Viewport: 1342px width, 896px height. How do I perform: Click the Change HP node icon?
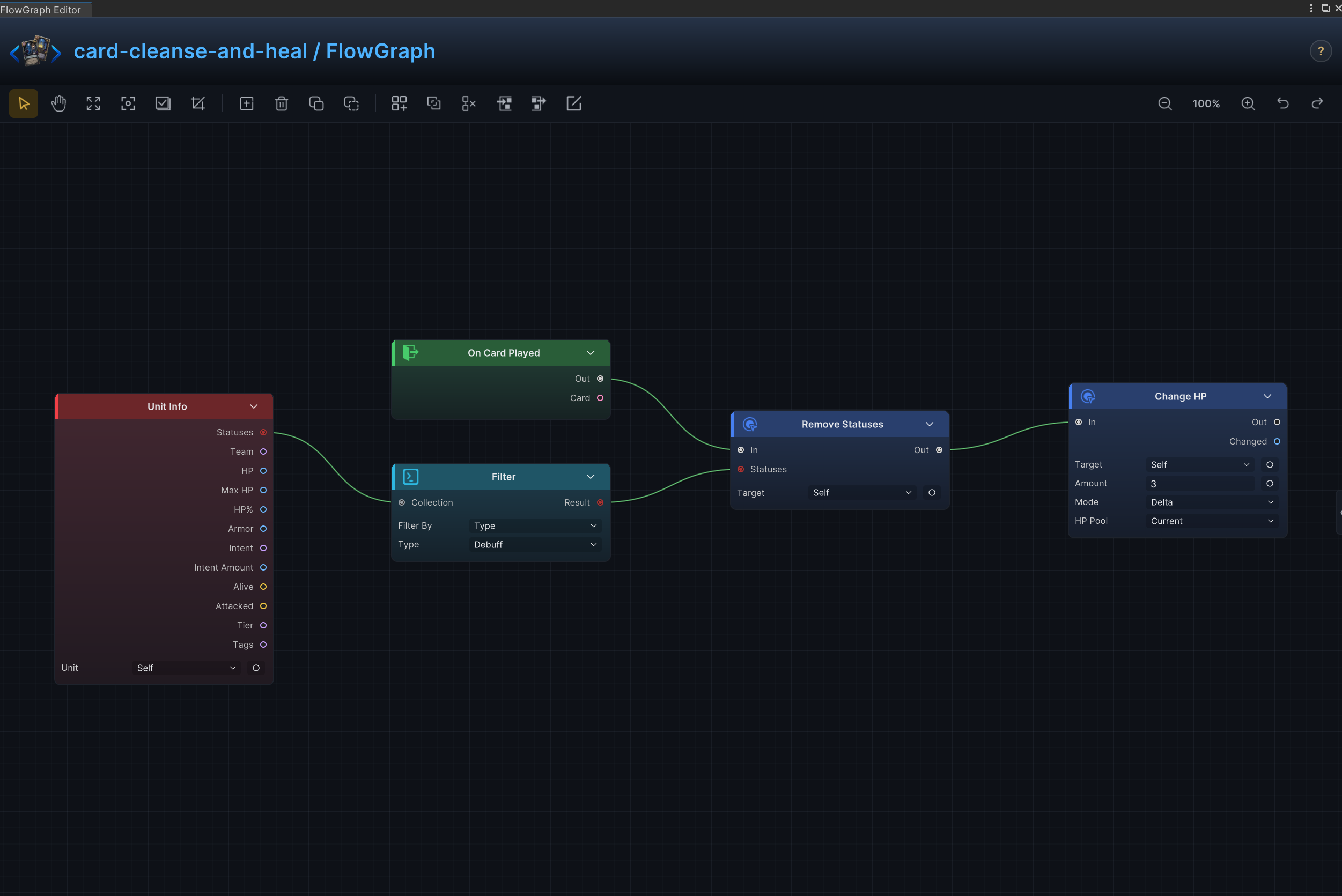(1088, 396)
